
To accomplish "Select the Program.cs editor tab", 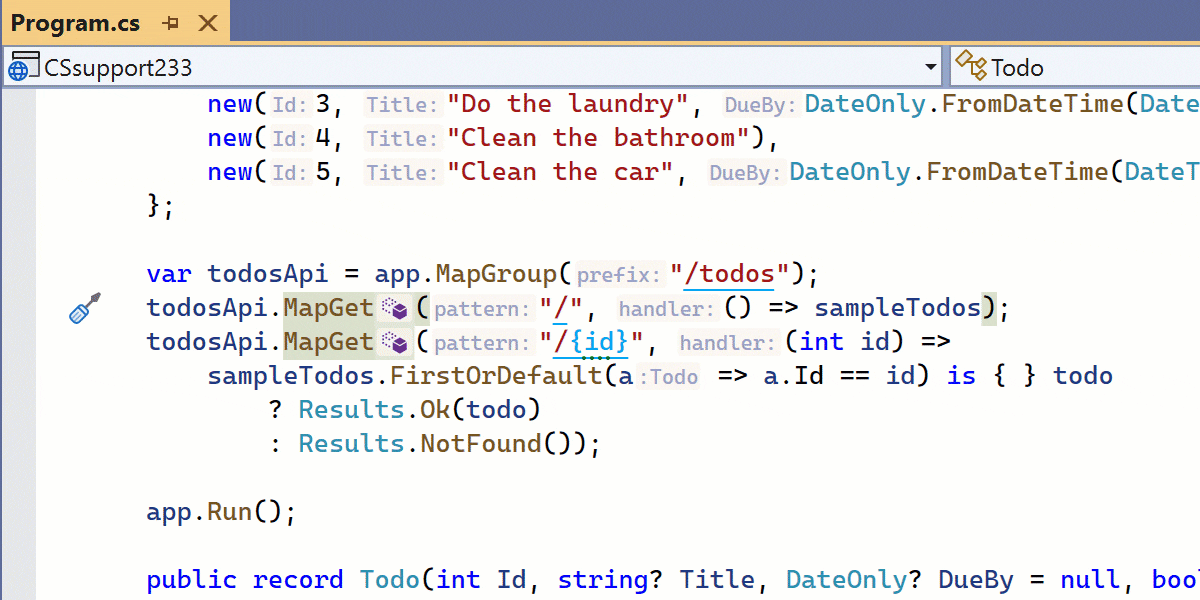I will 76,23.
